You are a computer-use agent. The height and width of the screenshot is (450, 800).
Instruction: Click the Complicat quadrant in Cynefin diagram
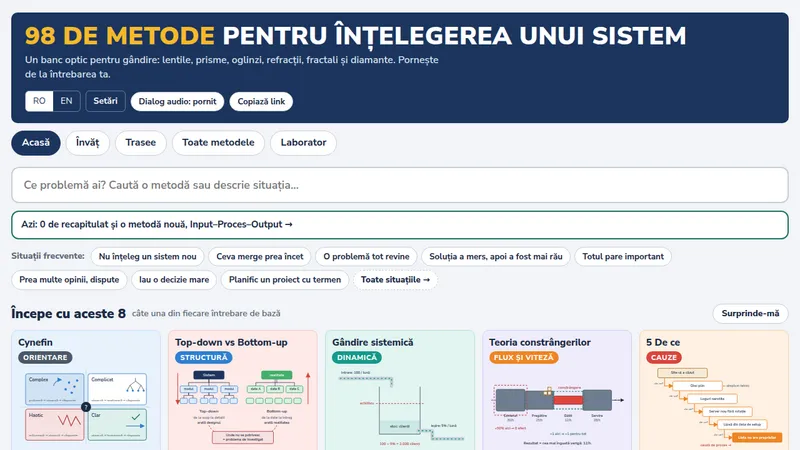tap(117, 389)
